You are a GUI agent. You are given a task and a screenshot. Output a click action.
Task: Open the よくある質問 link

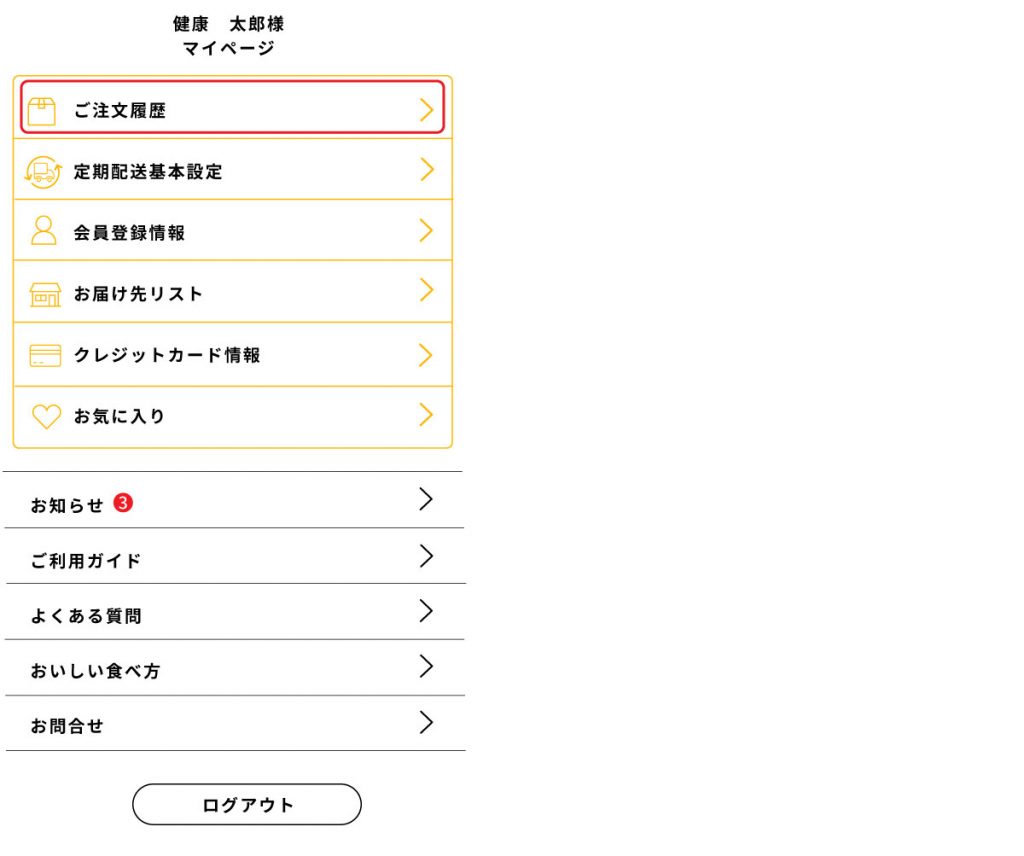[x=86, y=616]
